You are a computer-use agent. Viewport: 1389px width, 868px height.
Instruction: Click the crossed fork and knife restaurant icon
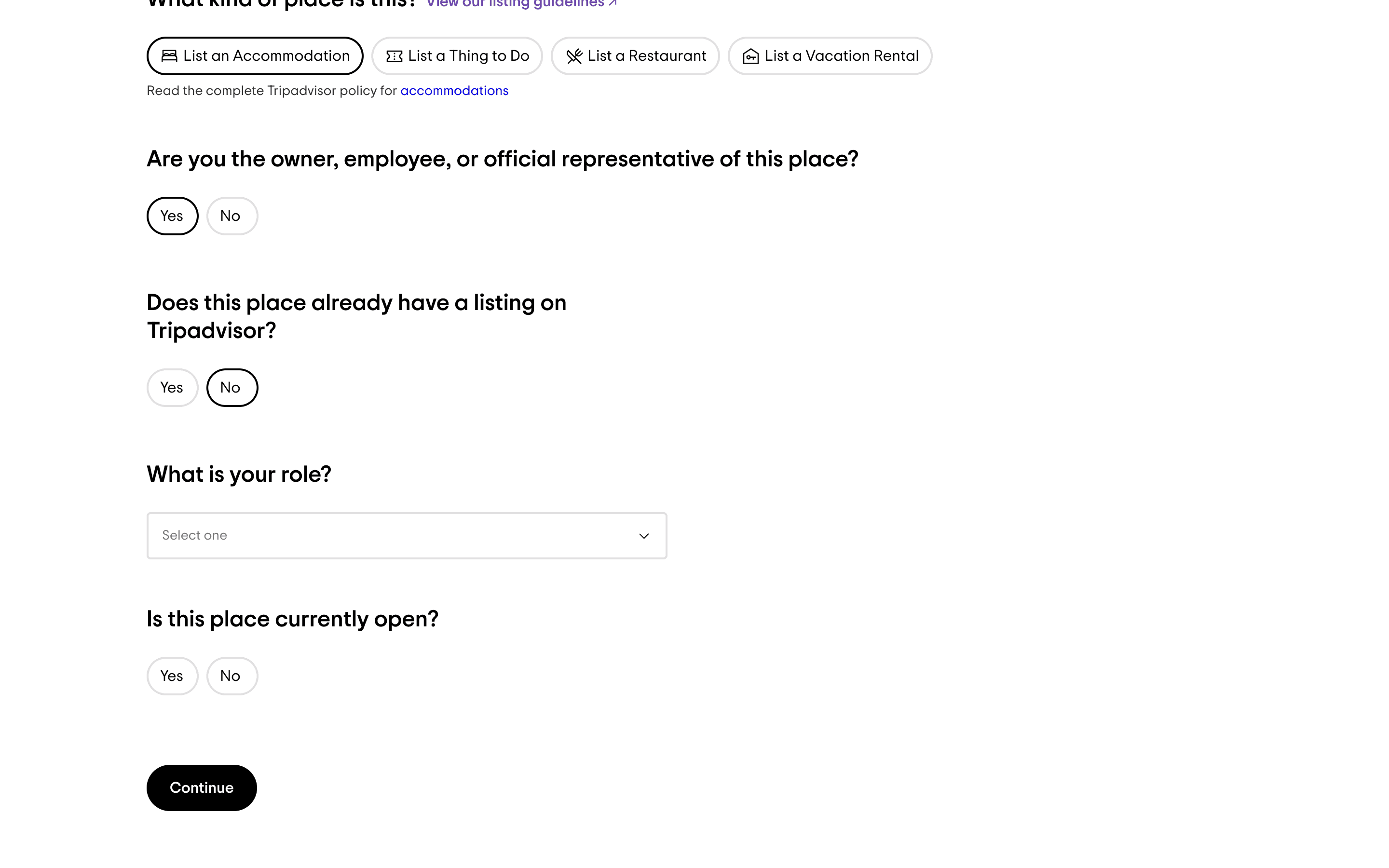tap(574, 56)
